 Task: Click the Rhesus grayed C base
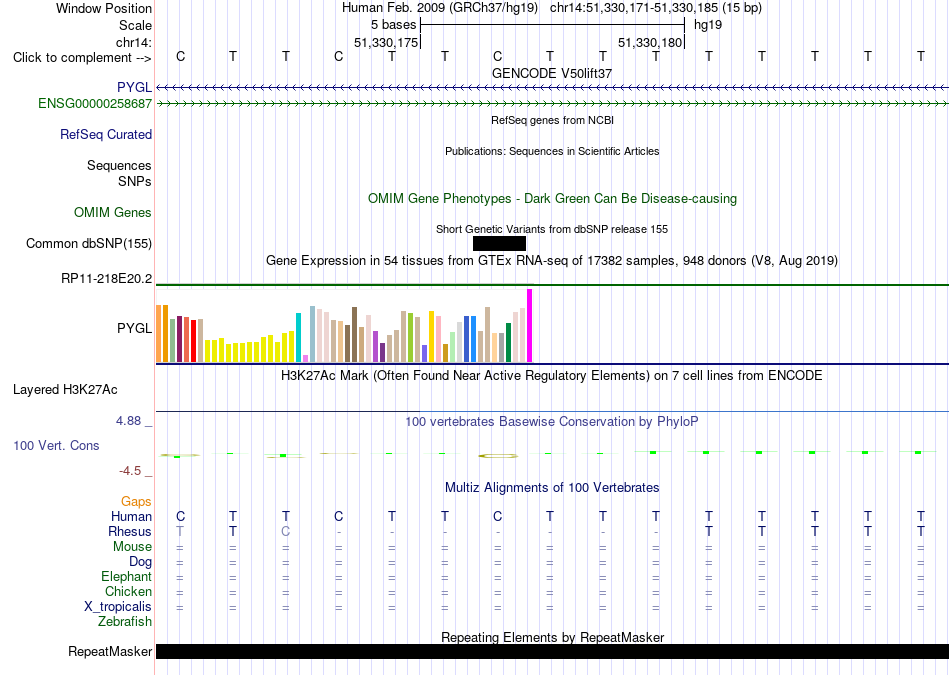286,531
